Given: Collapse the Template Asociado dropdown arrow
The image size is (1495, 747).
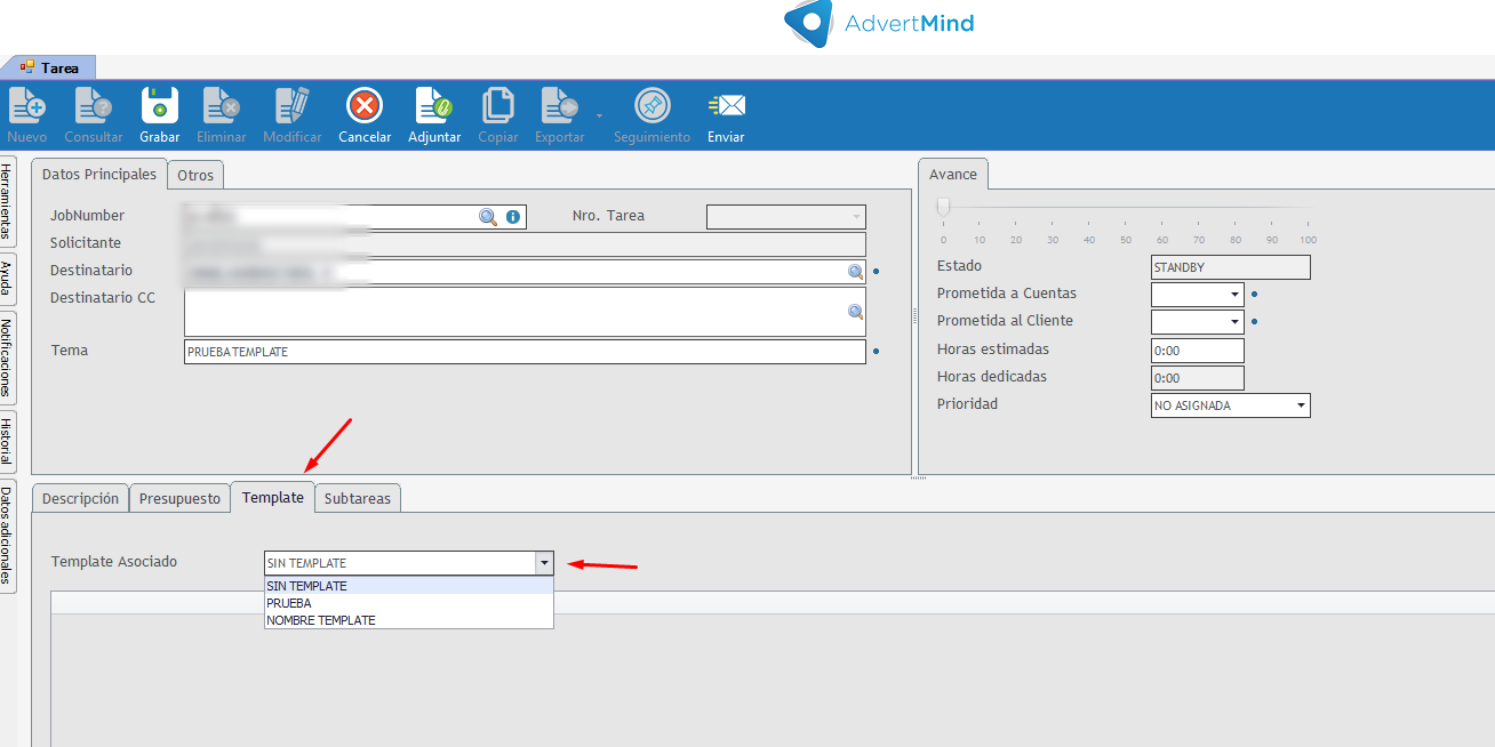Looking at the screenshot, I should 544,563.
